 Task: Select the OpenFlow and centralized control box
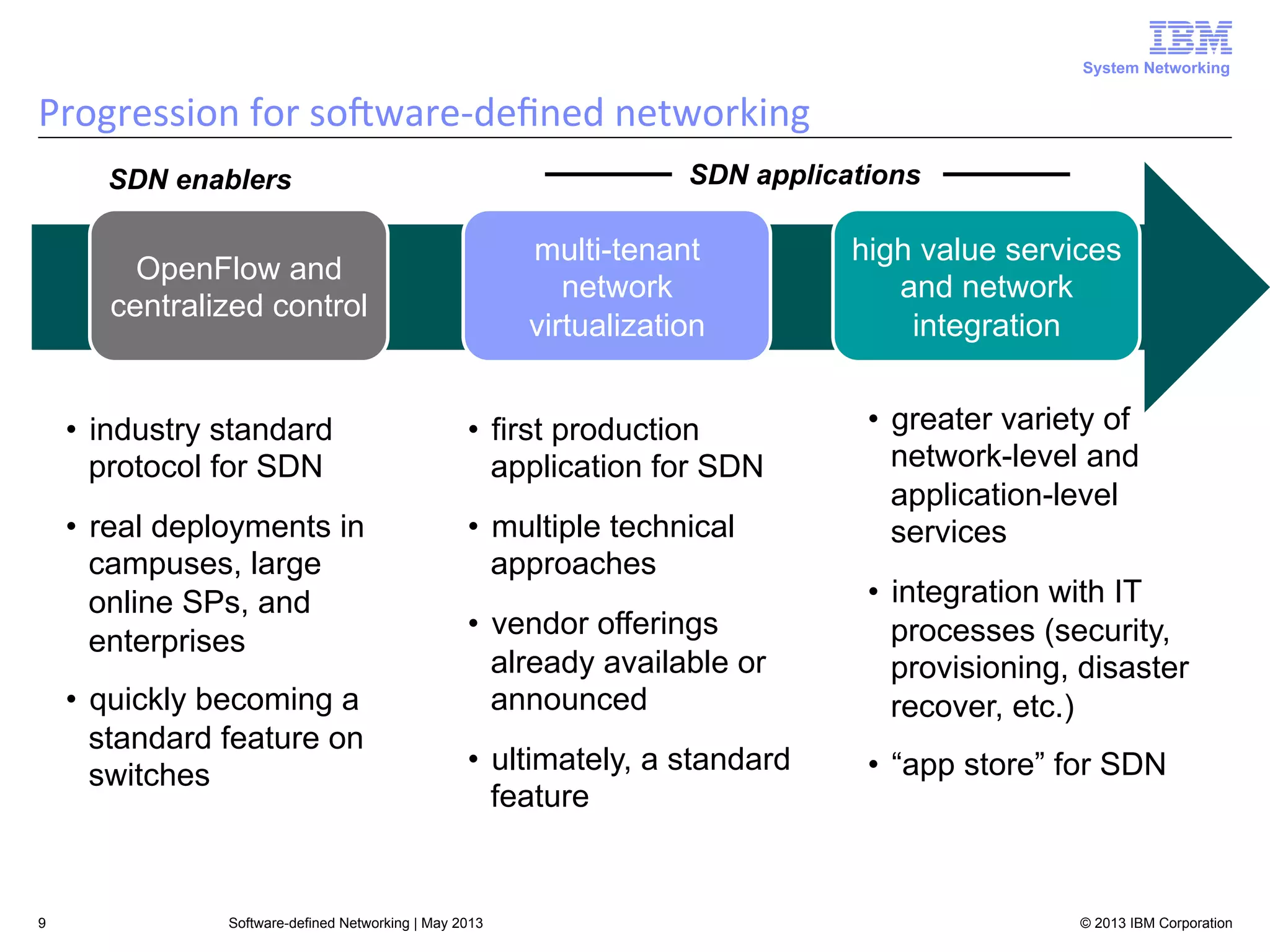pos(239,286)
